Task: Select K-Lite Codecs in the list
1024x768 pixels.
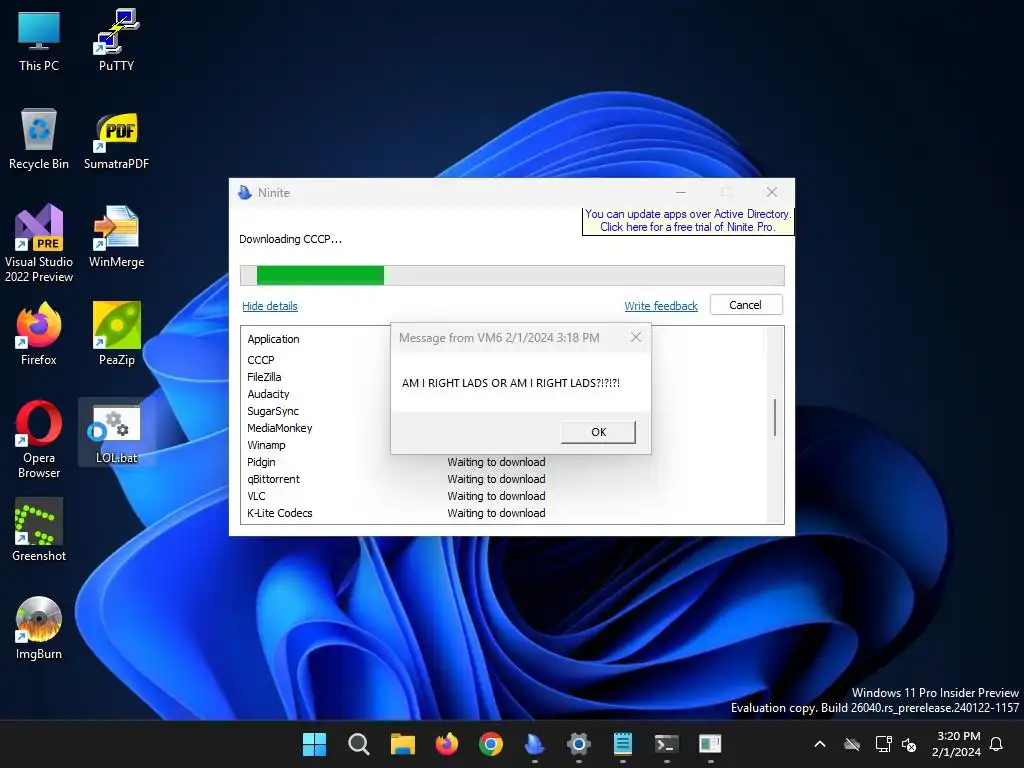Action: (280, 513)
